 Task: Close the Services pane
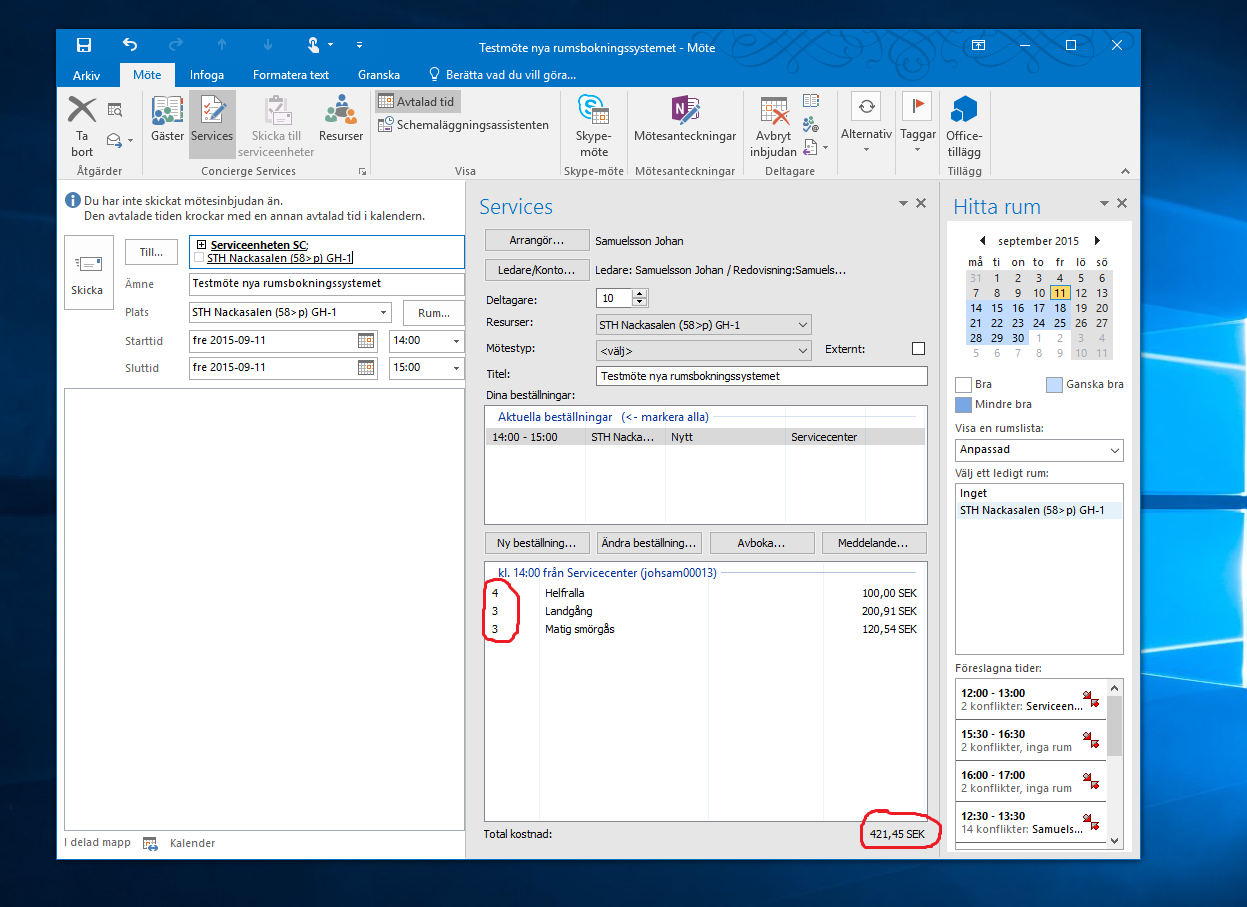pos(921,203)
